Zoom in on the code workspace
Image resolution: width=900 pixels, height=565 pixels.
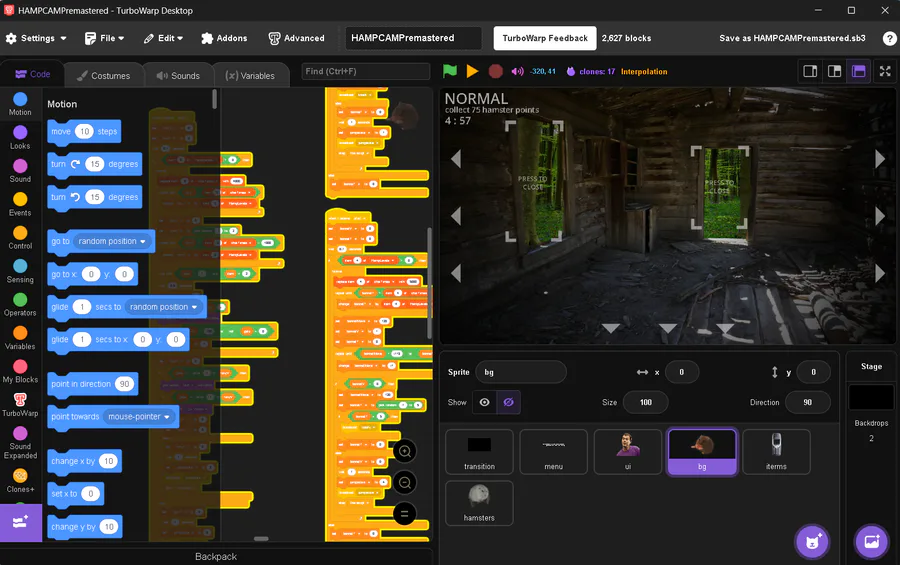(x=405, y=451)
